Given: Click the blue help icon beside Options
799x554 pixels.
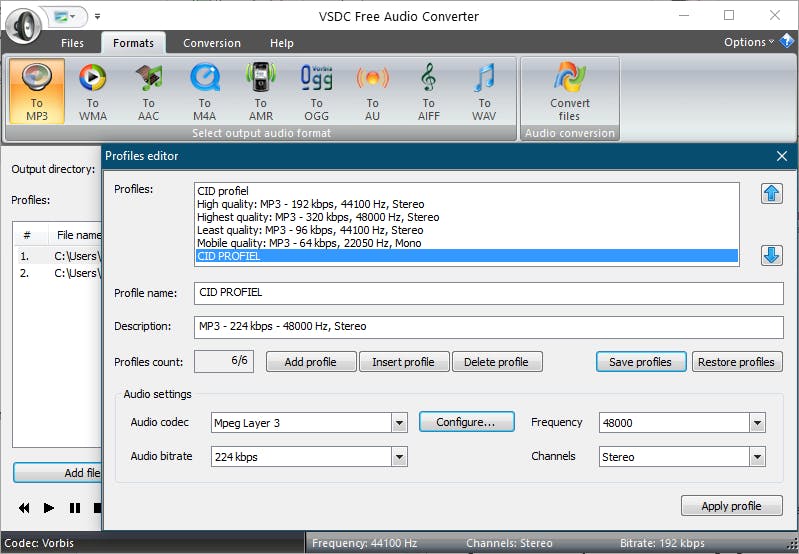Looking at the screenshot, I should point(786,41).
